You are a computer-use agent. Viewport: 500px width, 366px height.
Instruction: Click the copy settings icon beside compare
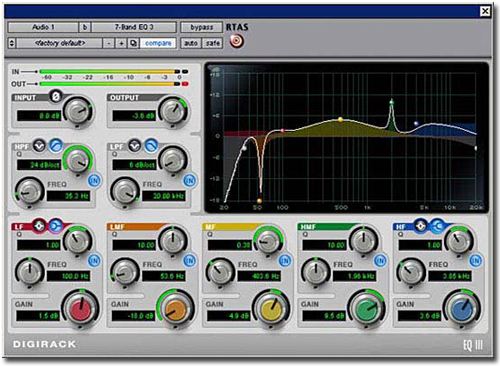tap(133, 43)
